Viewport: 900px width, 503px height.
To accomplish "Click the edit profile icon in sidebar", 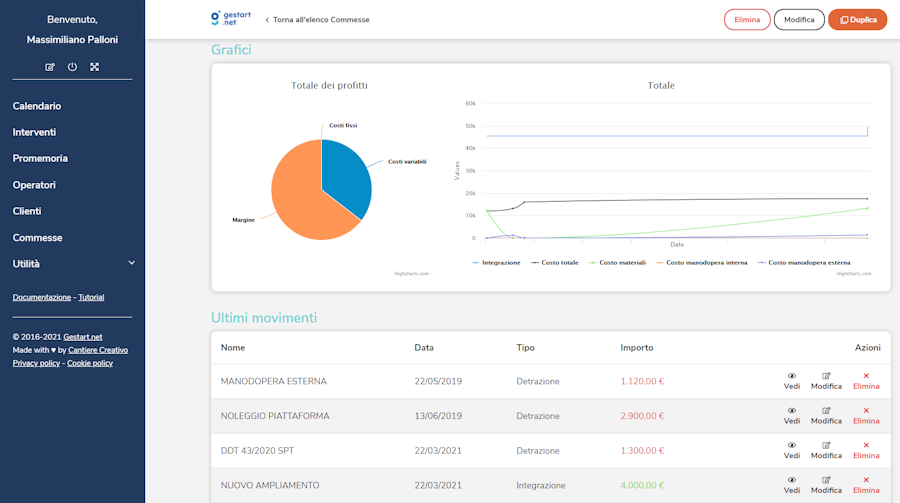I will [50, 67].
